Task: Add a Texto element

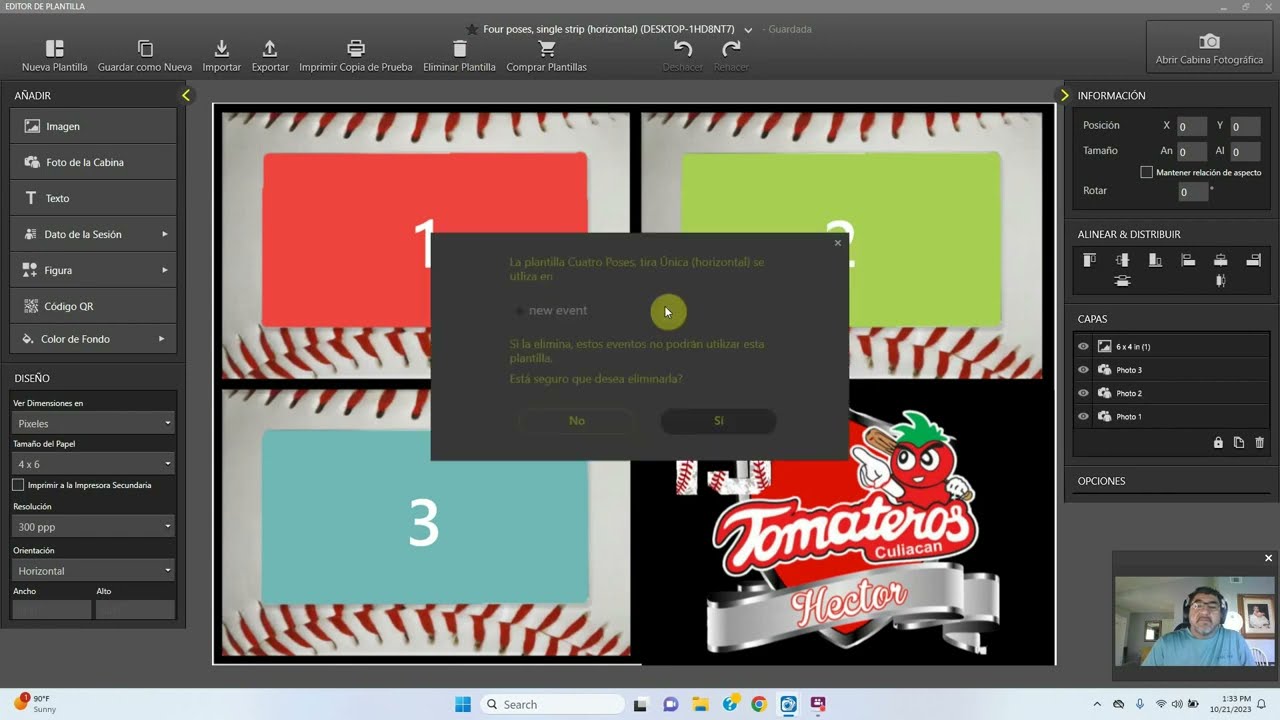Action: click(x=93, y=198)
